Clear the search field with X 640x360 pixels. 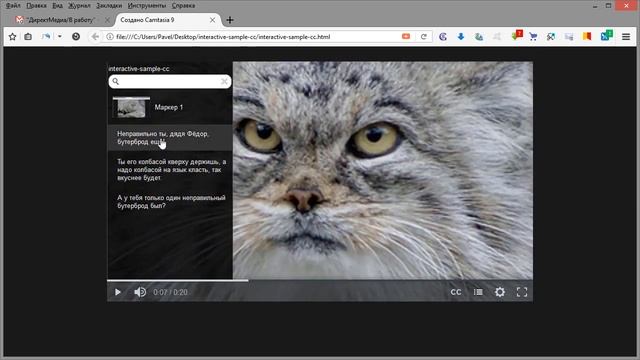click(224, 82)
